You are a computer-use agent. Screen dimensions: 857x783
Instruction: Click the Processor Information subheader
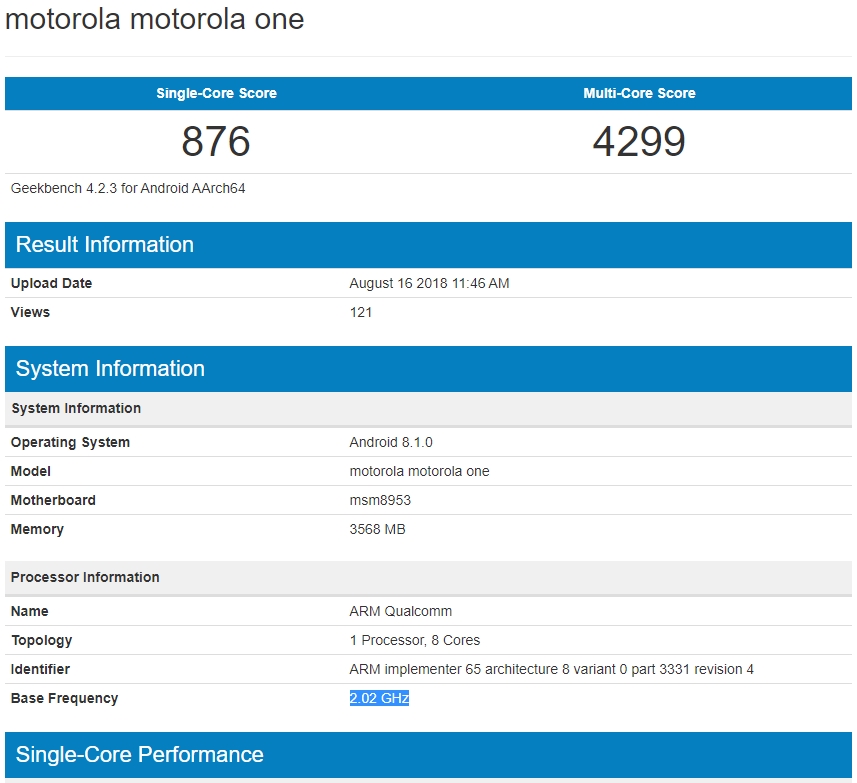coord(428,578)
